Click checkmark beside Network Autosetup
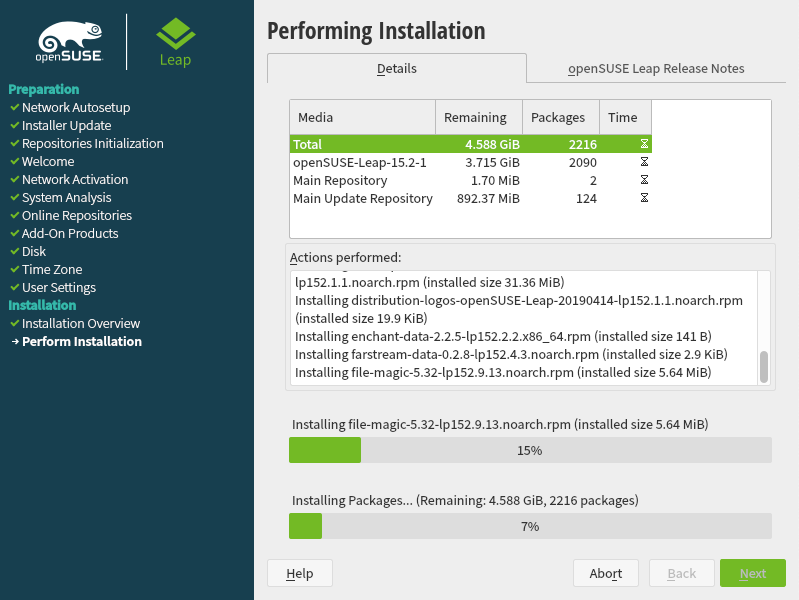This screenshot has width=799, height=600. tap(15, 107)
